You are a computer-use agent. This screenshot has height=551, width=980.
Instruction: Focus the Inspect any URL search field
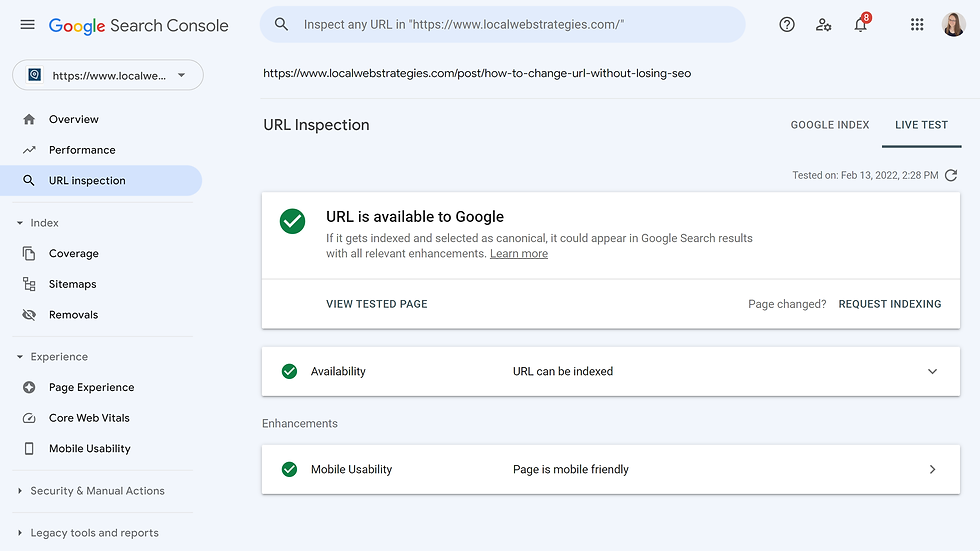(x=502, y=24)
